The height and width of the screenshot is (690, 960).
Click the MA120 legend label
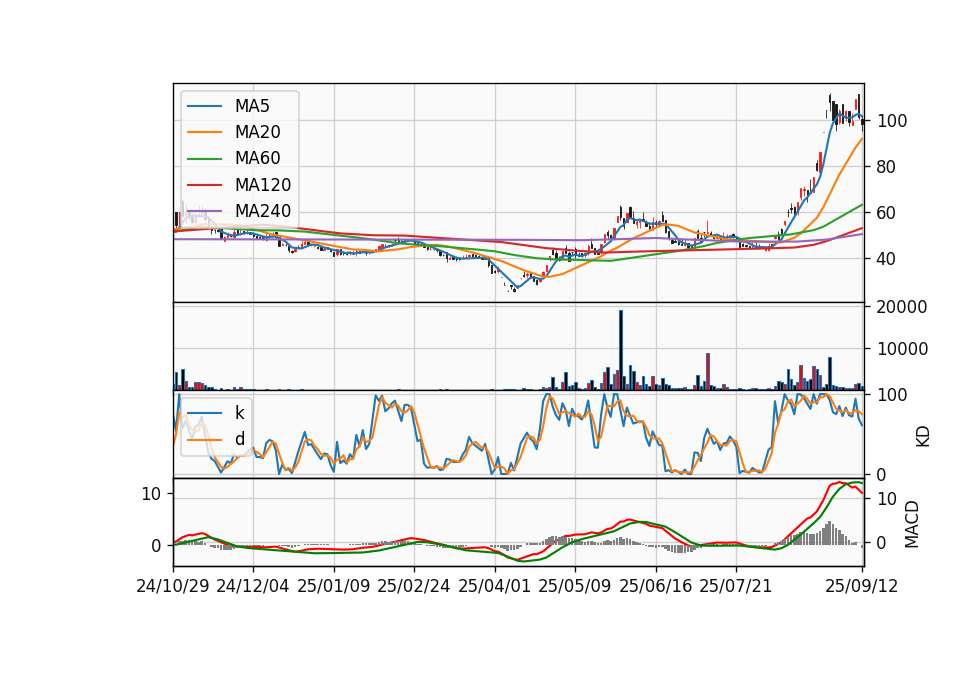(x=263, y=185)
